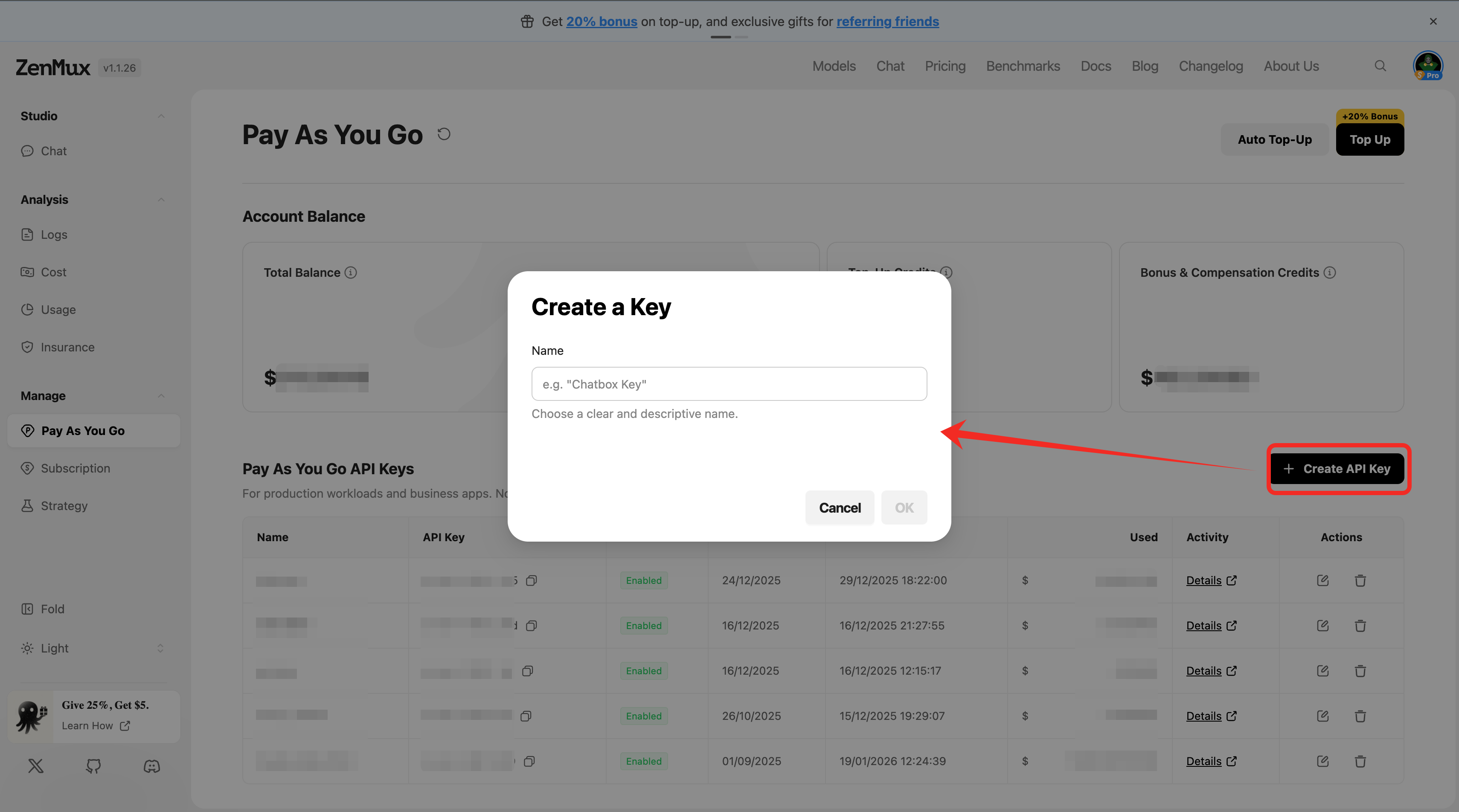Cancel the Create a Key dialog

point(840,508)
